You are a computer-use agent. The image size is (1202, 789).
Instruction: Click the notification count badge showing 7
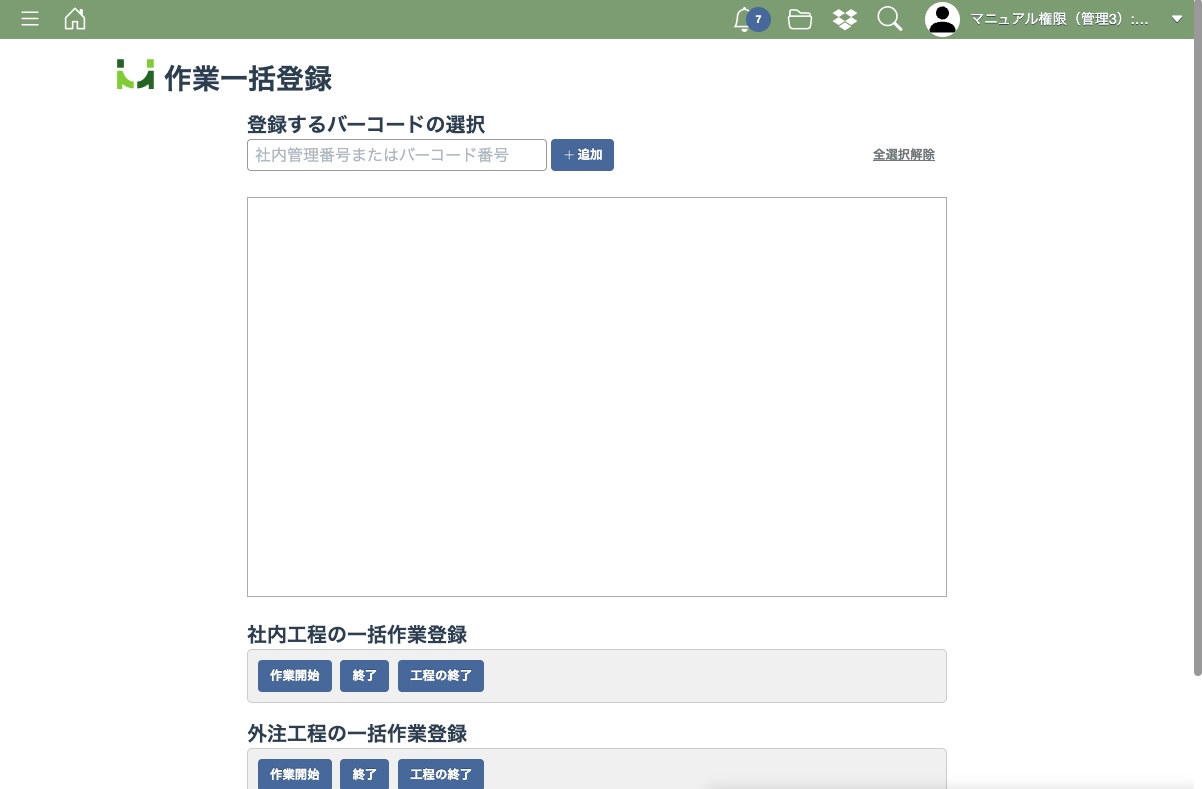click(758, 19)
